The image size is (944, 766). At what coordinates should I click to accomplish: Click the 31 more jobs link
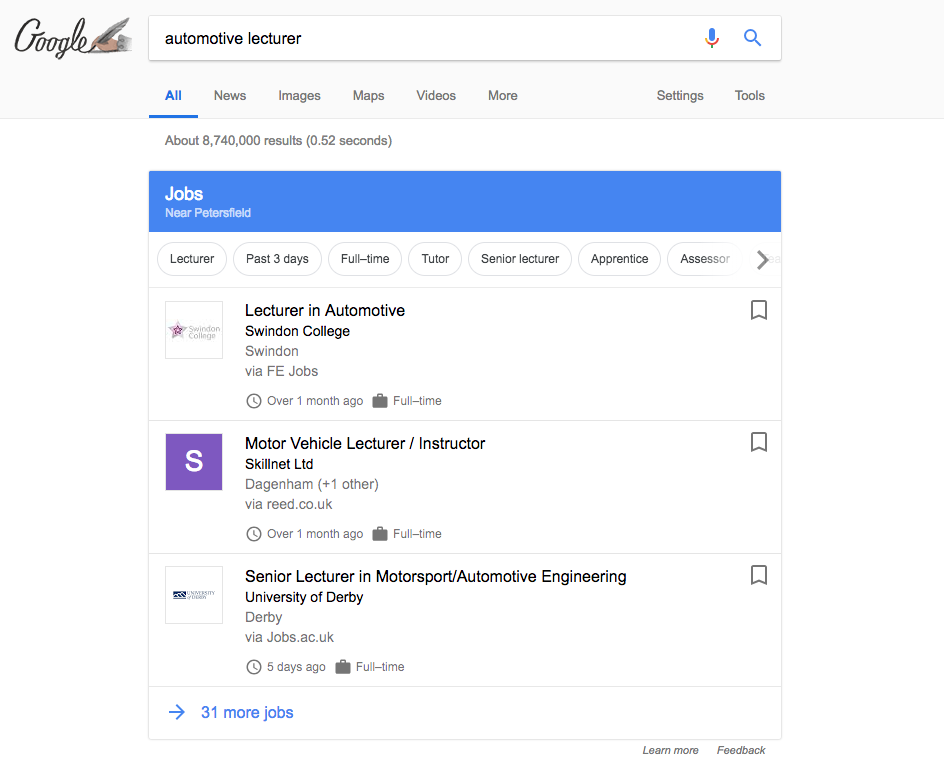pyautogui.click(x=247, y=712)
